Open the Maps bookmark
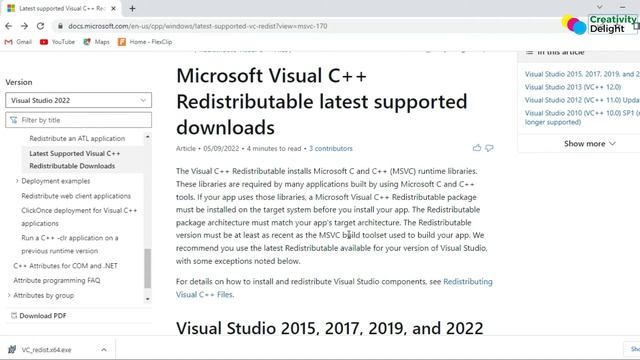The width and height of the screenshot is (640, 360). [x=96, y=42]
